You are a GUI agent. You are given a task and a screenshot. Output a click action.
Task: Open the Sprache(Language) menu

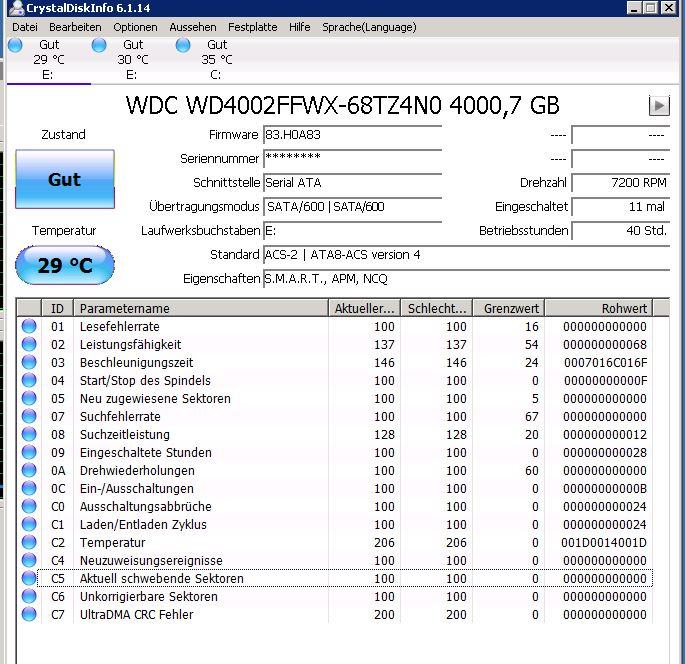[369, 27]
